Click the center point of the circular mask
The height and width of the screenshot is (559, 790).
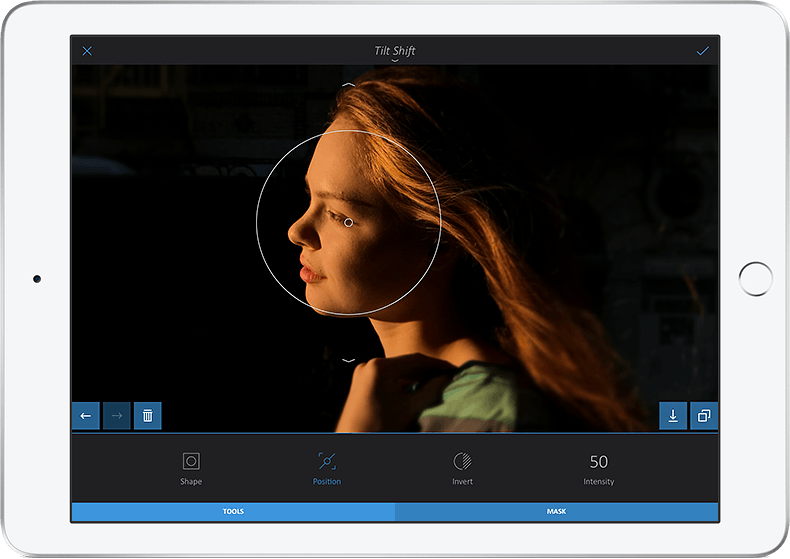[x=348, y=222]
